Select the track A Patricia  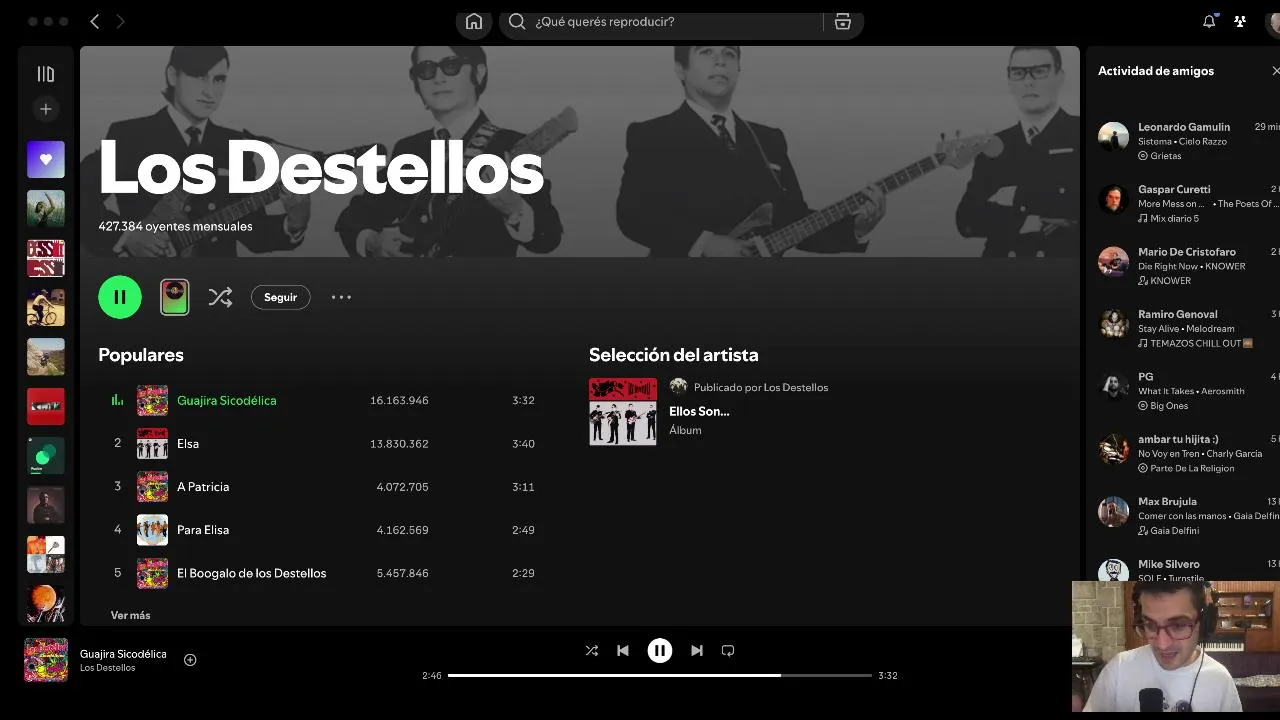tap(203, 487)
